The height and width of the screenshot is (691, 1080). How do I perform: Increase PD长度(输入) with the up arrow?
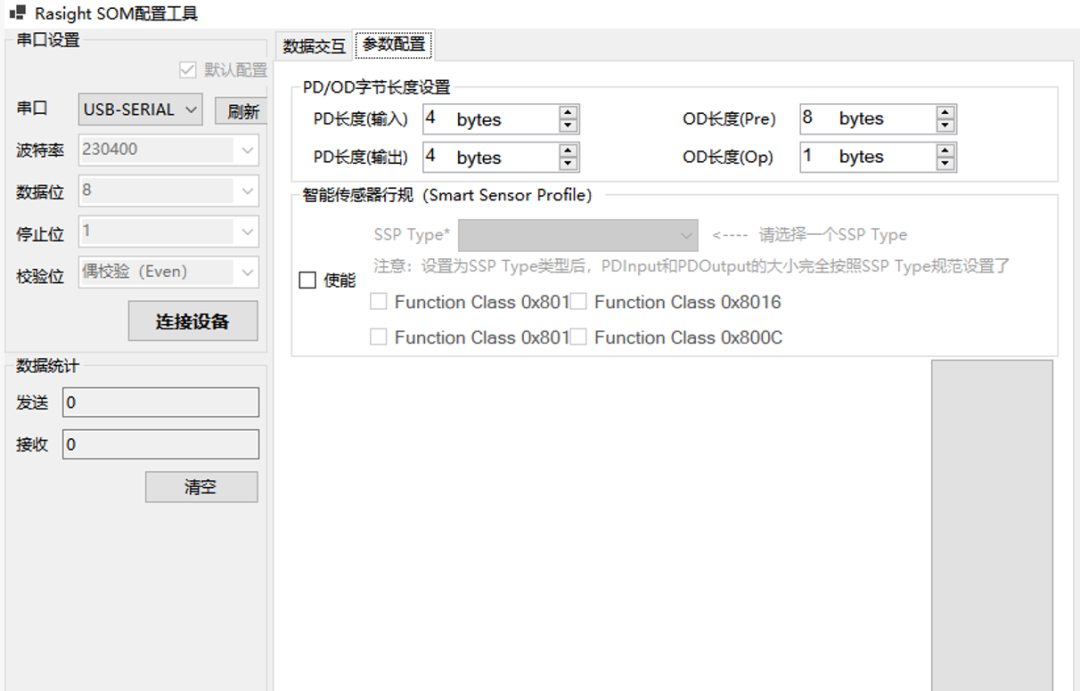coord(568,113)
